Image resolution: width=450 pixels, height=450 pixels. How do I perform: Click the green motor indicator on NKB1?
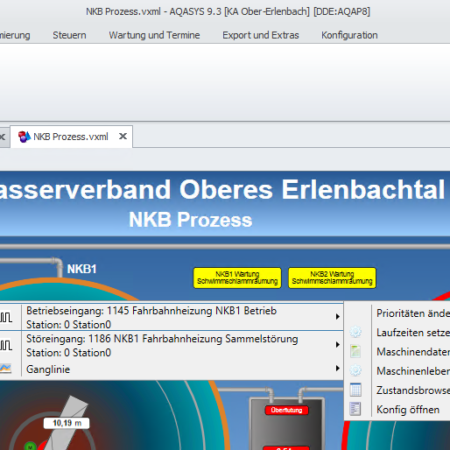pos(30,446)
